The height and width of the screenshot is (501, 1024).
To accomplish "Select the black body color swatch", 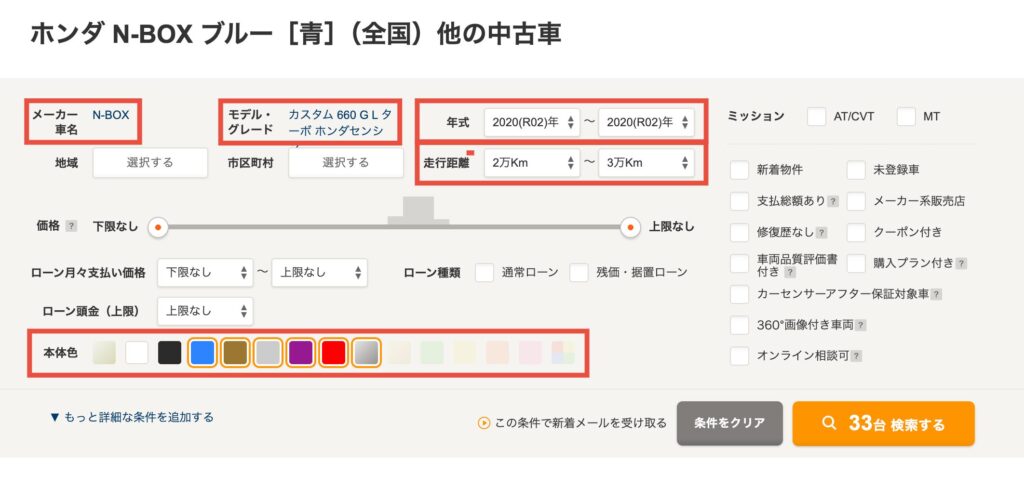I will pos(170,353).
